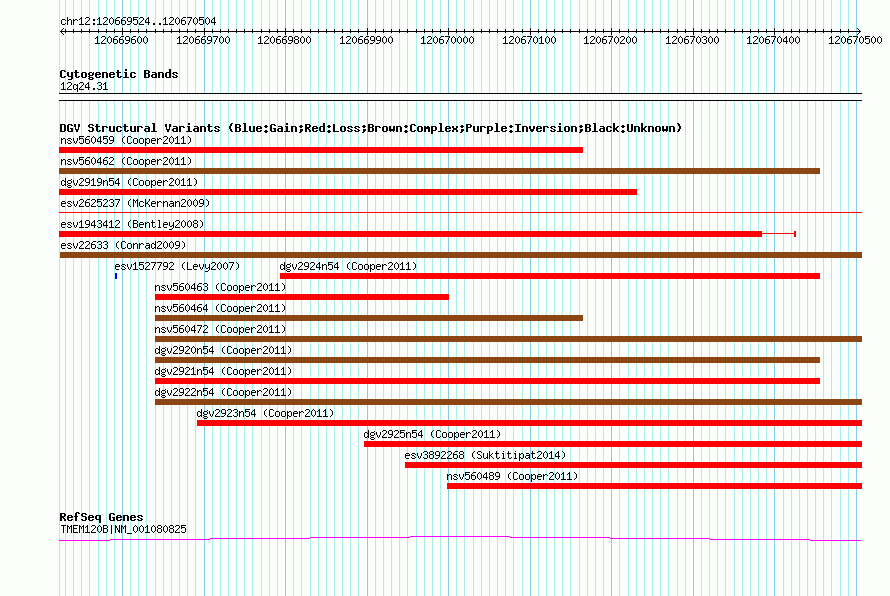The image size is (890, 596).
Task: Select the red nsv560463 loss bar
Action: tap(302, 297)
